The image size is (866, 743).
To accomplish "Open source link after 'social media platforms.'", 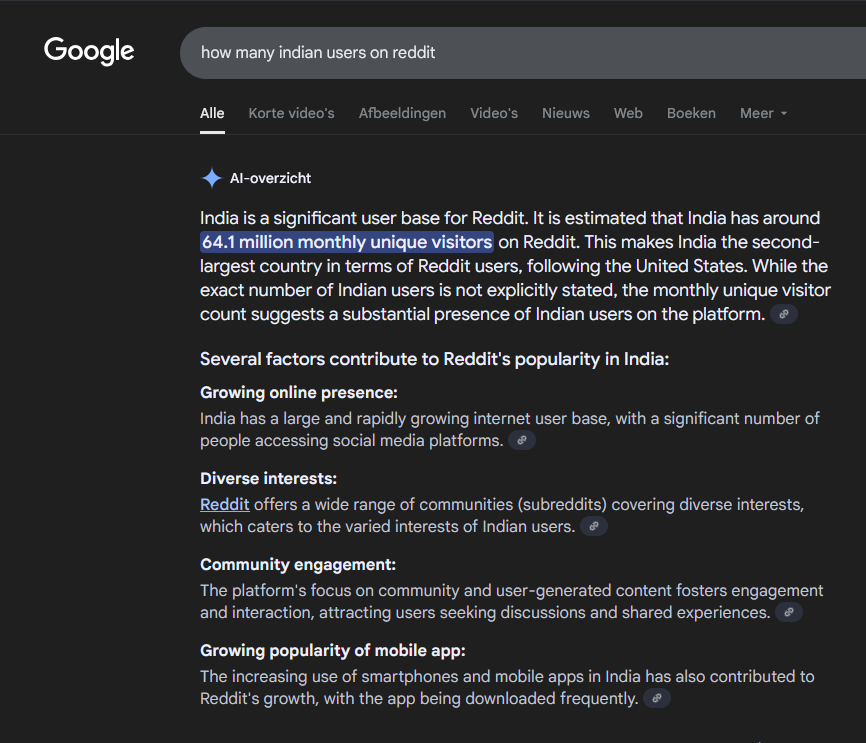I will 522,440.
